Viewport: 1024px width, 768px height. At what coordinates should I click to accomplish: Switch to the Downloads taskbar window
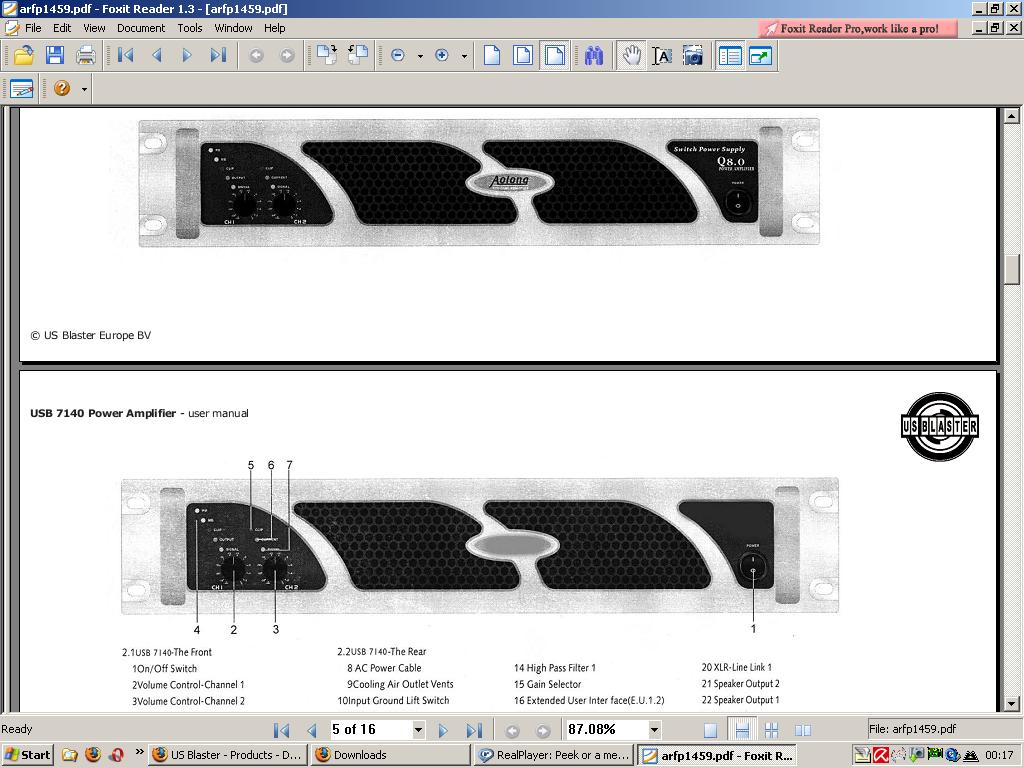390,755
